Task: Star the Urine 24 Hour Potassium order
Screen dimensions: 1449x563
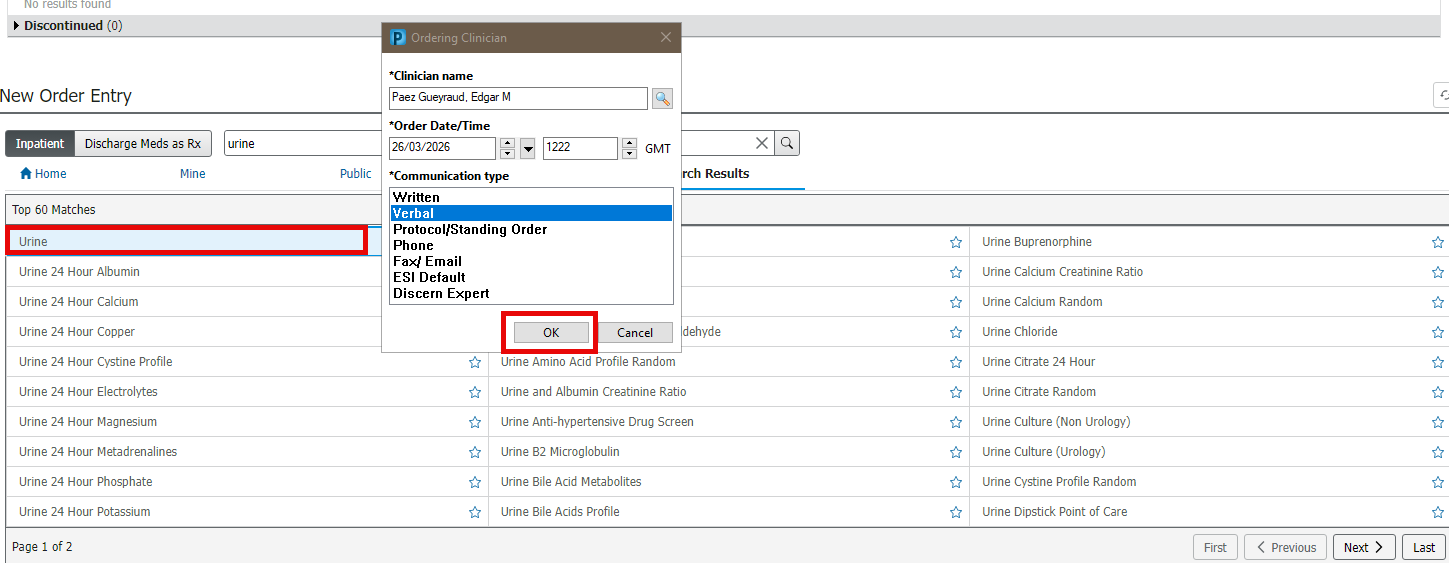Action: click(x=475, y=512)
